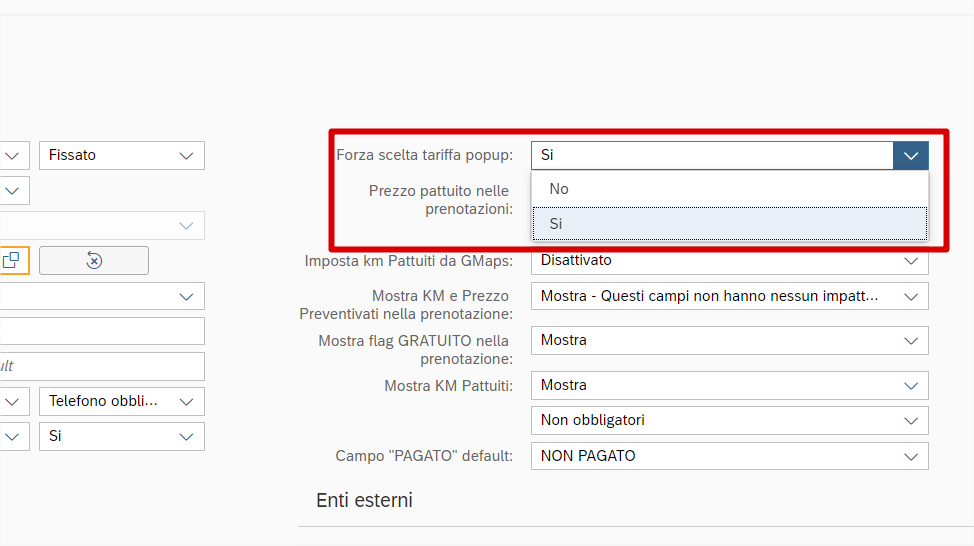Click the disabled greyed-out dropdown on left

pyautogui.click(x=100, y=225)
